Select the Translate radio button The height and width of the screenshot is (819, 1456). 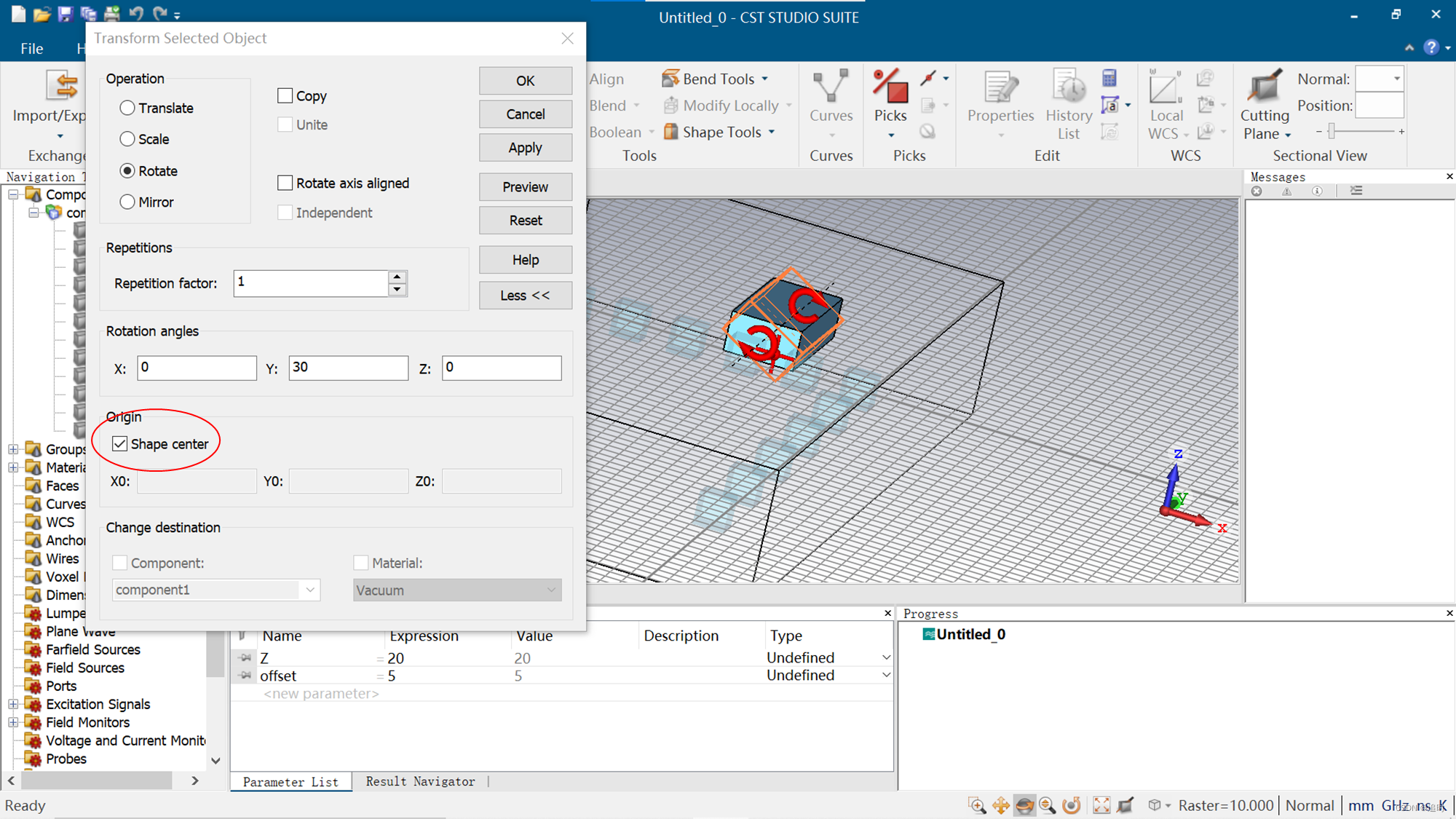[x=127, y=108]
